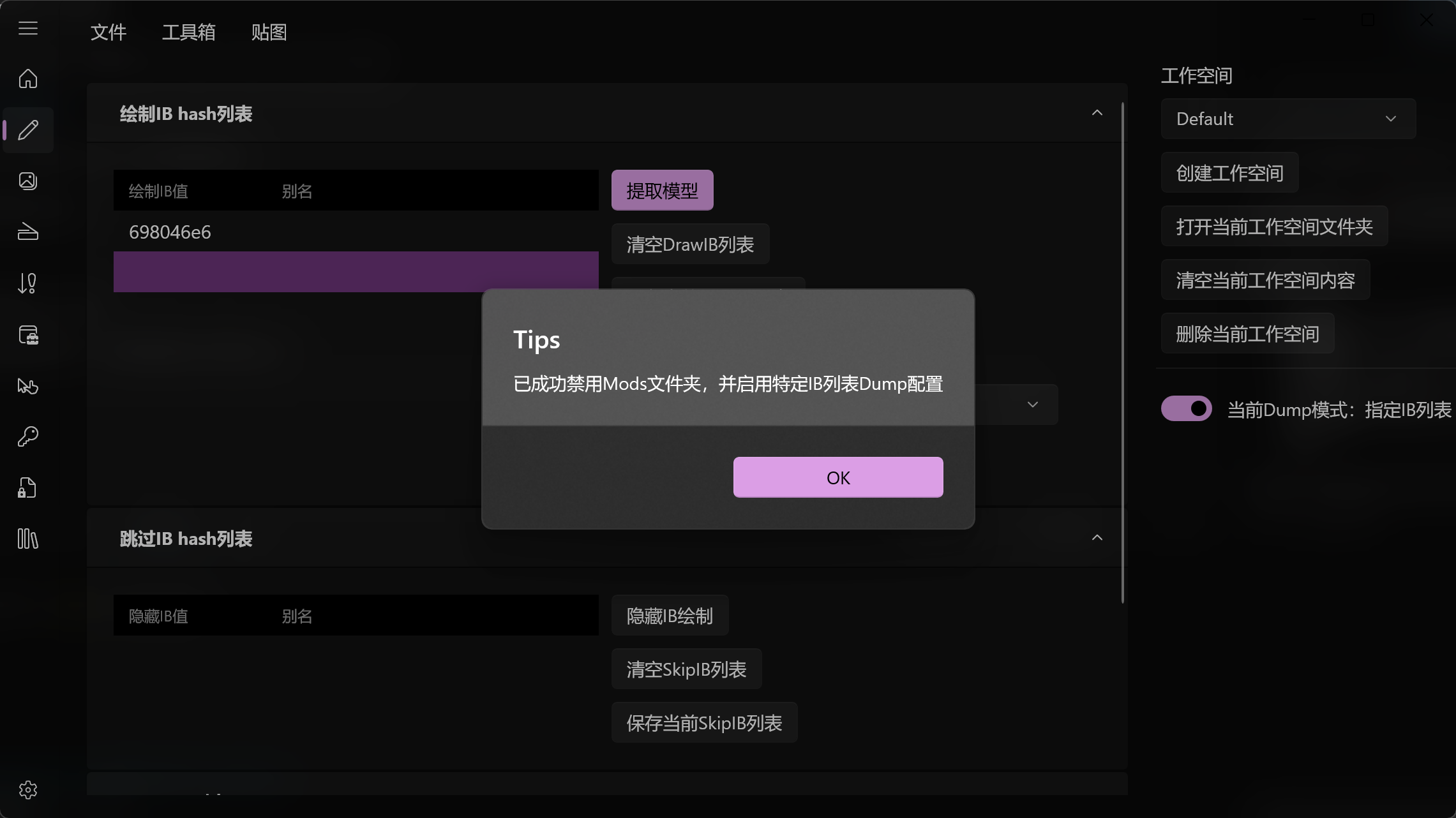Open the toolbox panel icon in sidebar
The image size is (1456, 818).
(27, 334)
